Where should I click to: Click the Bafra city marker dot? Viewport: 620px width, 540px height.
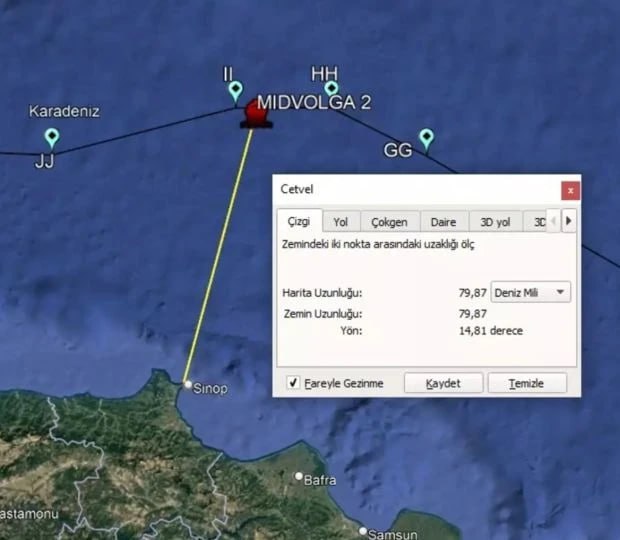299,476
